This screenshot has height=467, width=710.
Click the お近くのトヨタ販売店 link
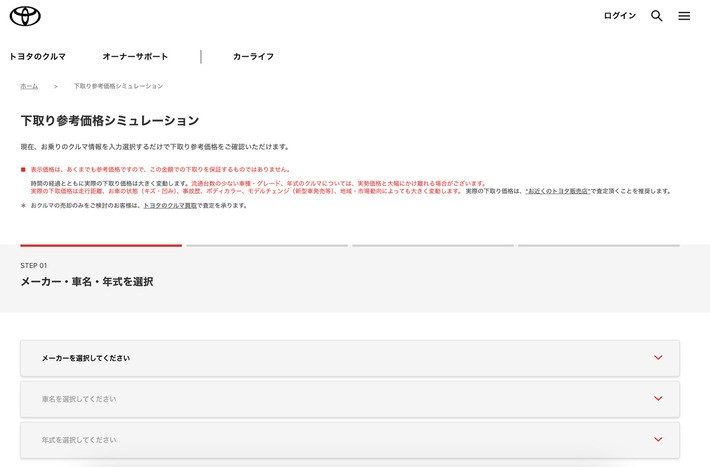tap(557, 191)
